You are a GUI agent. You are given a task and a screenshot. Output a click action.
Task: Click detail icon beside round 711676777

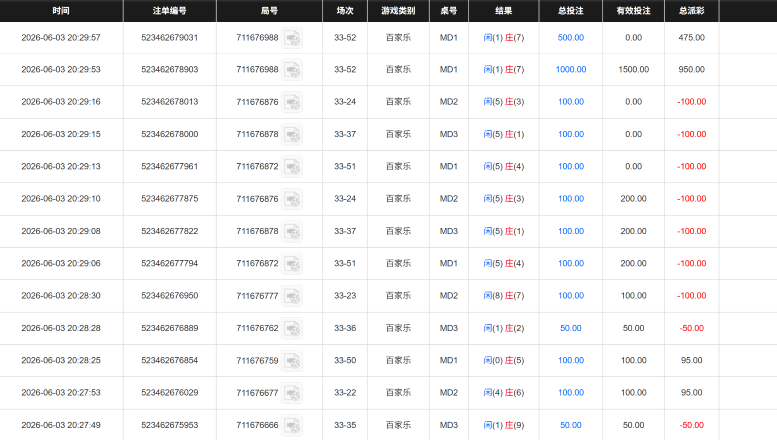(x=292, y=296)
